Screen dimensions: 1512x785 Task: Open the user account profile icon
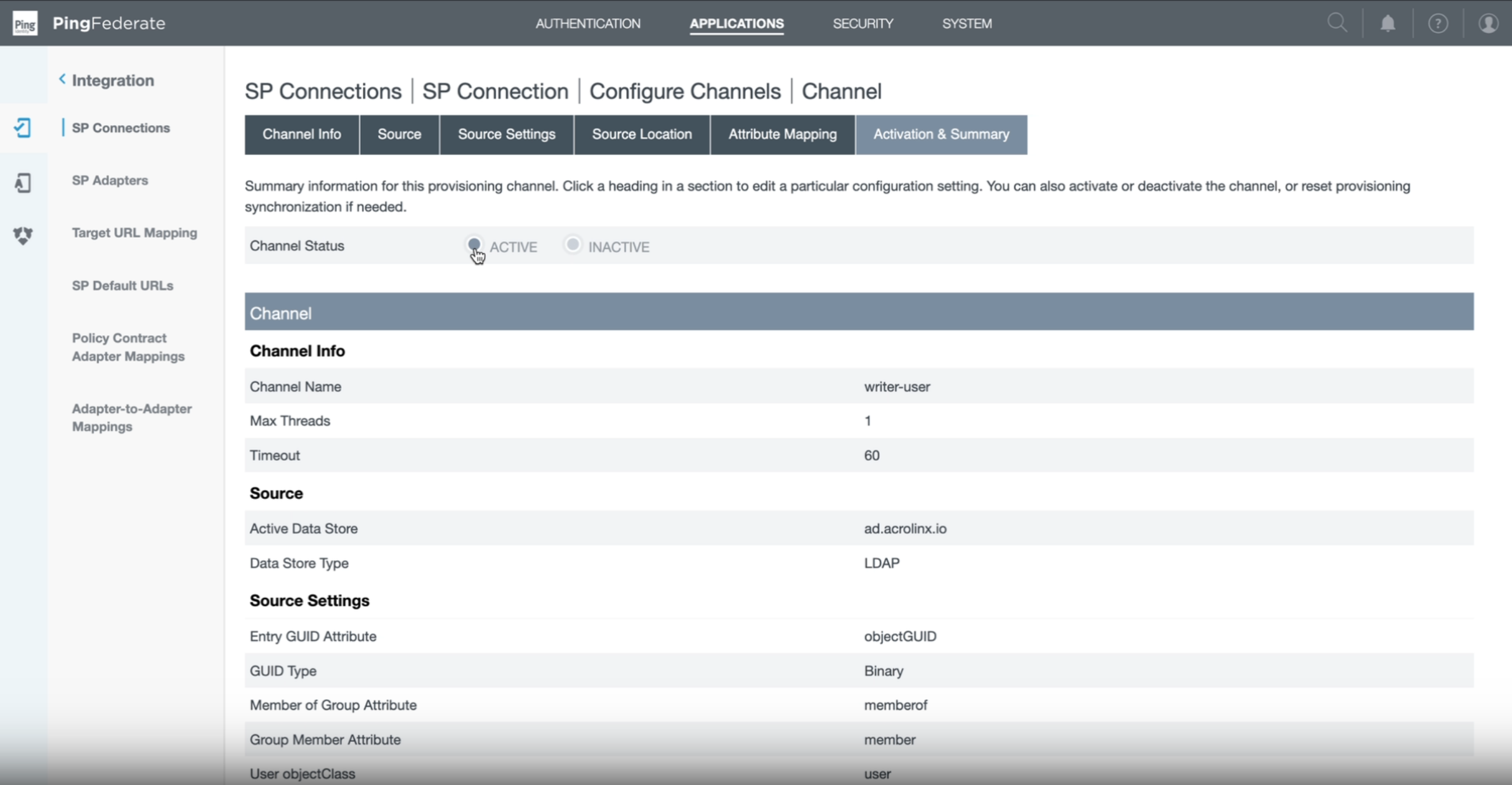point(1489,23)
